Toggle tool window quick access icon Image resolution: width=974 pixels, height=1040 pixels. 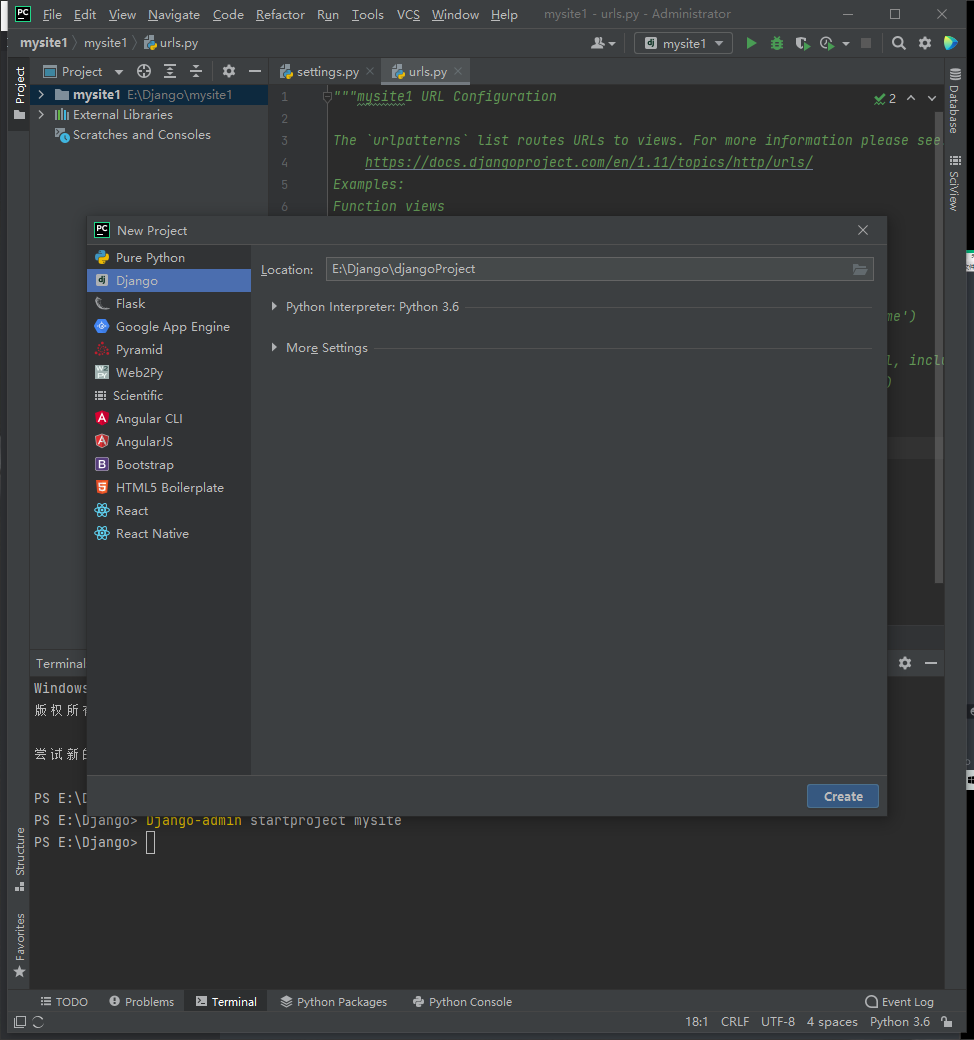tap(20, 1022)
